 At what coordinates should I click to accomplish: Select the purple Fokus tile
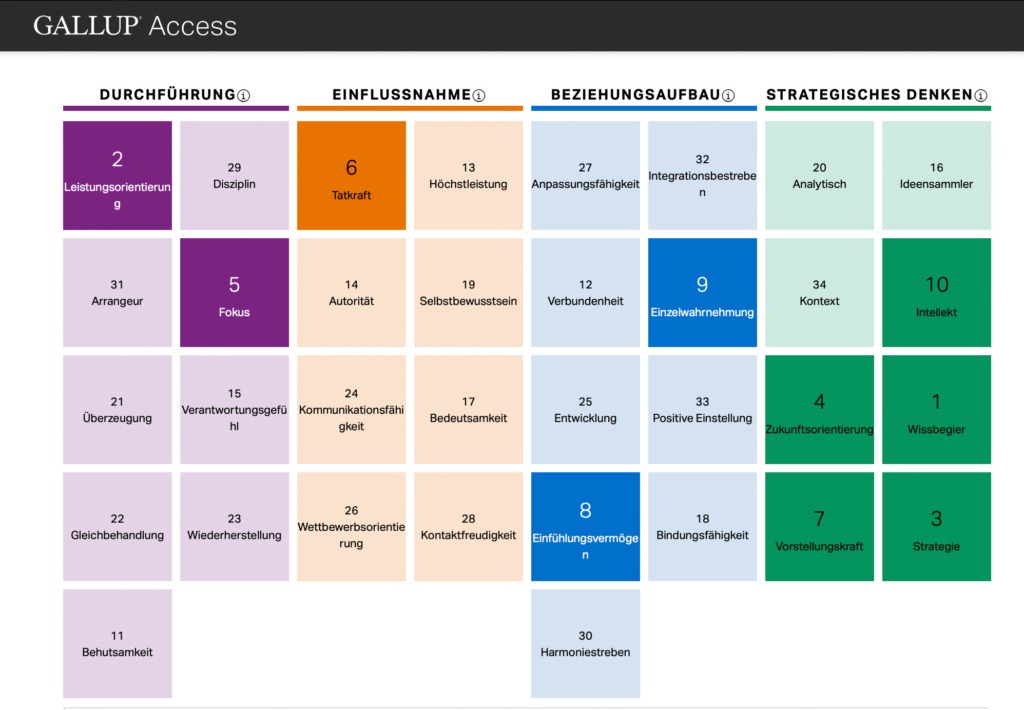[234, 292]
